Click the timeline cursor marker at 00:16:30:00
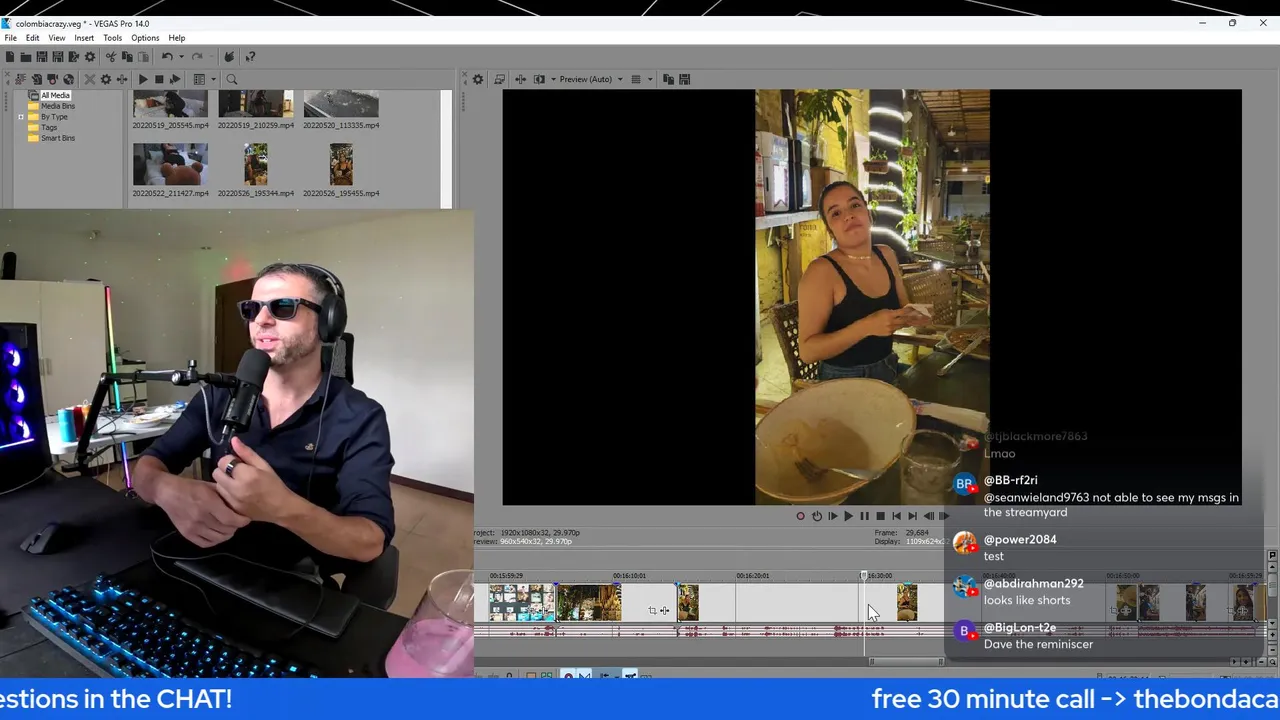 click(x=864, y=576)
